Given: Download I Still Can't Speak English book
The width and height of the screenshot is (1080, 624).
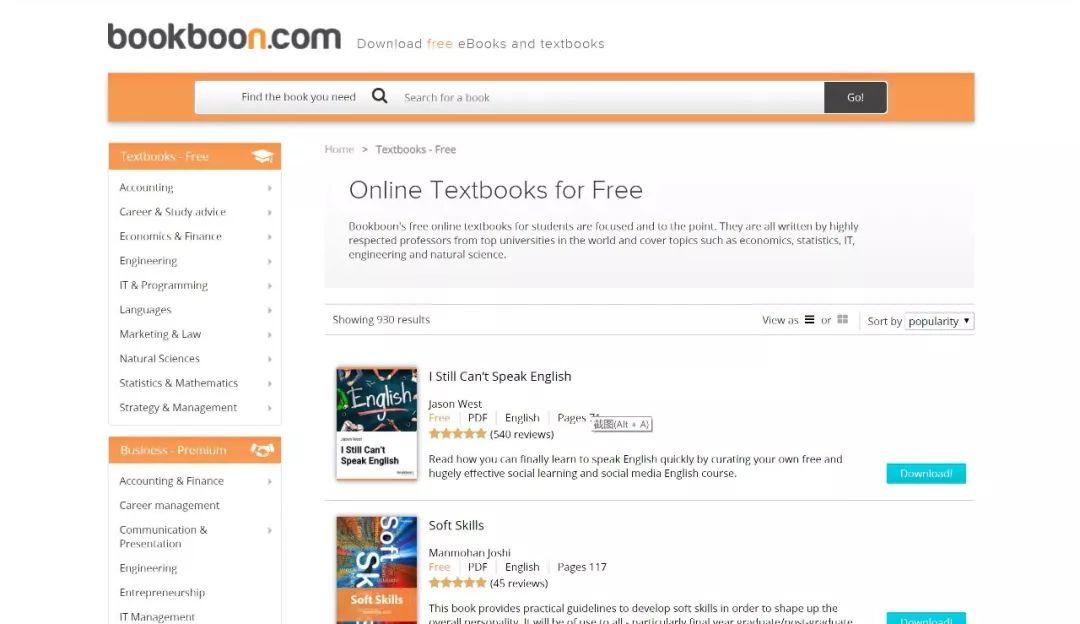Looking at the screenshot, I should [x=926, y=473].
